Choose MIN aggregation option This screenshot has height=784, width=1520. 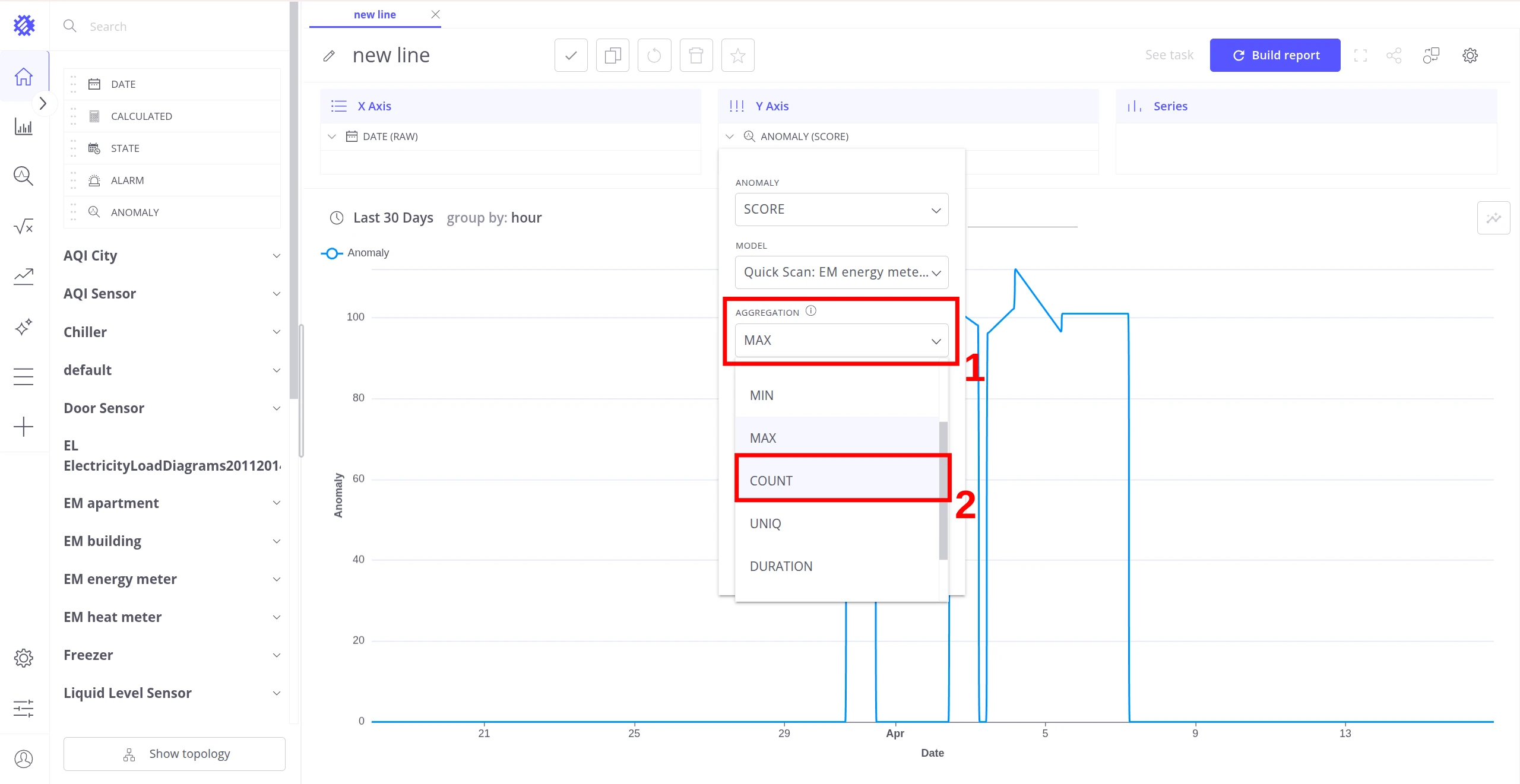[837, 395]
